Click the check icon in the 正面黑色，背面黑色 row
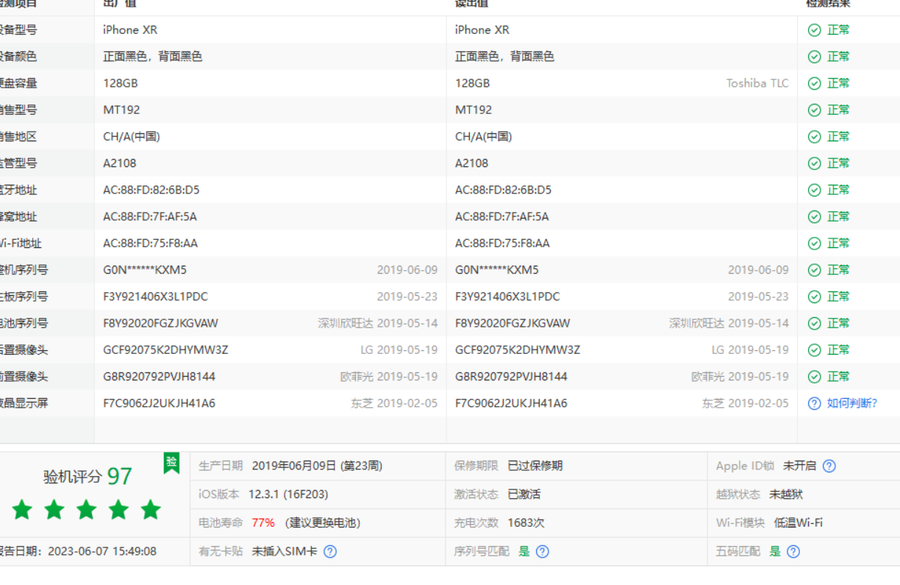Viewport: 900px width, 585px height. [814, 57]
